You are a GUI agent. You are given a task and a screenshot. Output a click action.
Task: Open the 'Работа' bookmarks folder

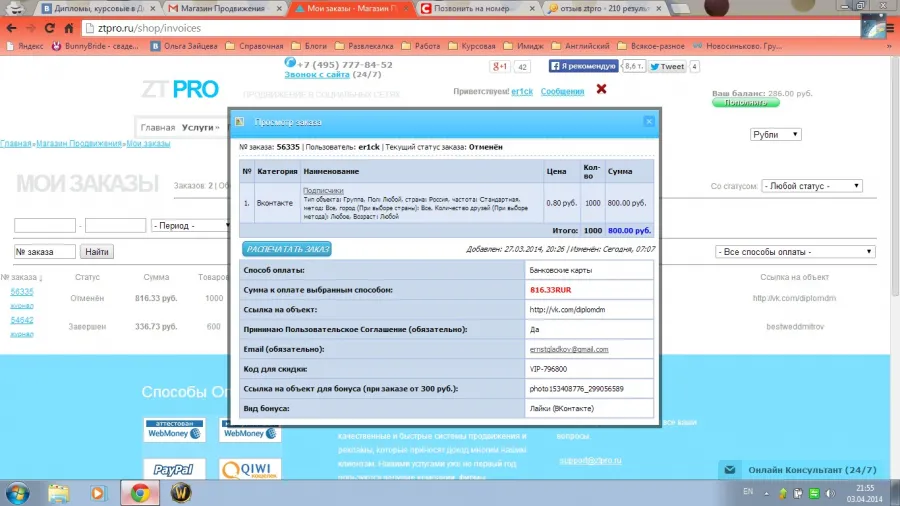tap(421, 46)
